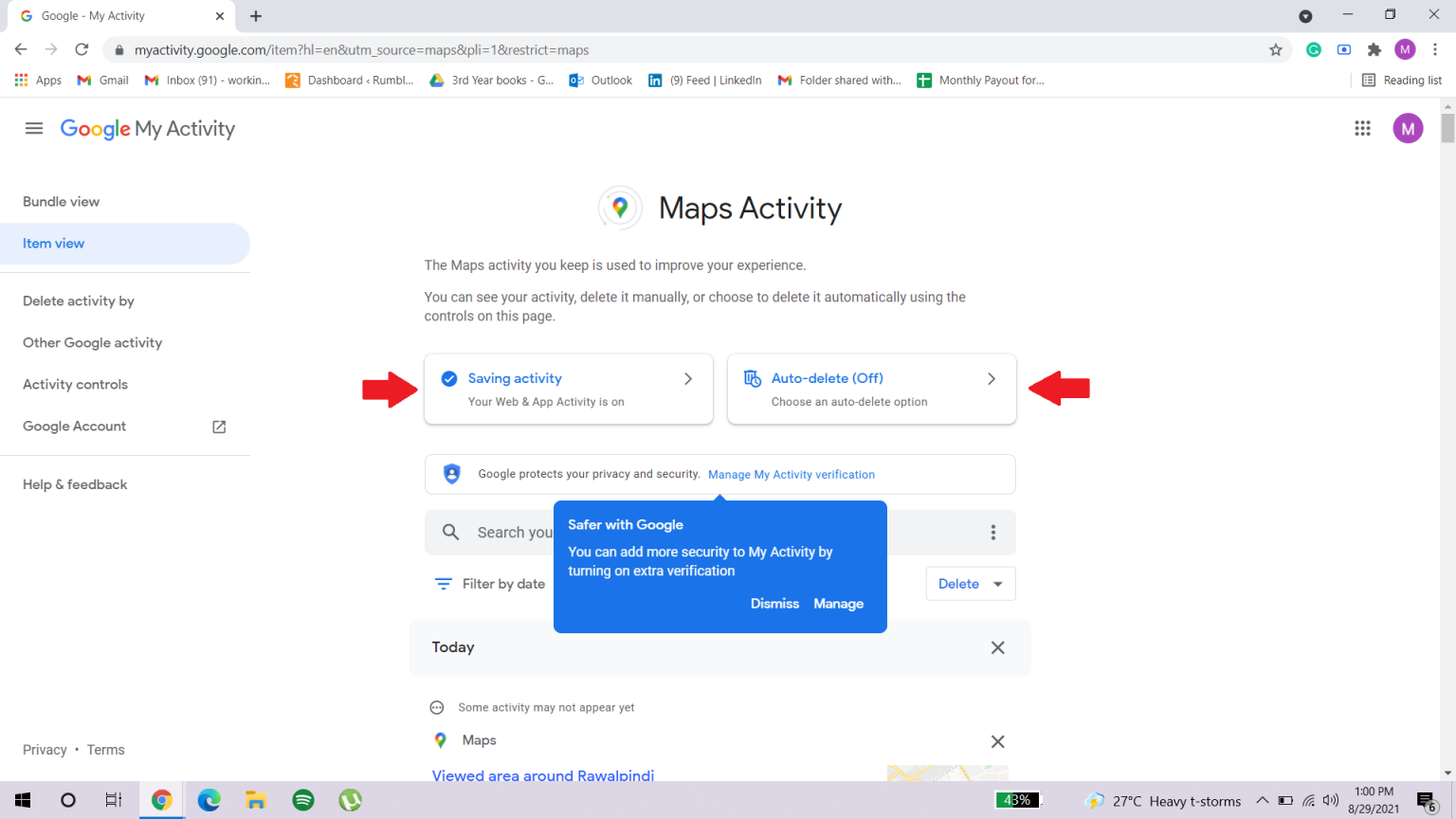
Task: Launch Spotify from the taskbar
Action: (302, 800)
